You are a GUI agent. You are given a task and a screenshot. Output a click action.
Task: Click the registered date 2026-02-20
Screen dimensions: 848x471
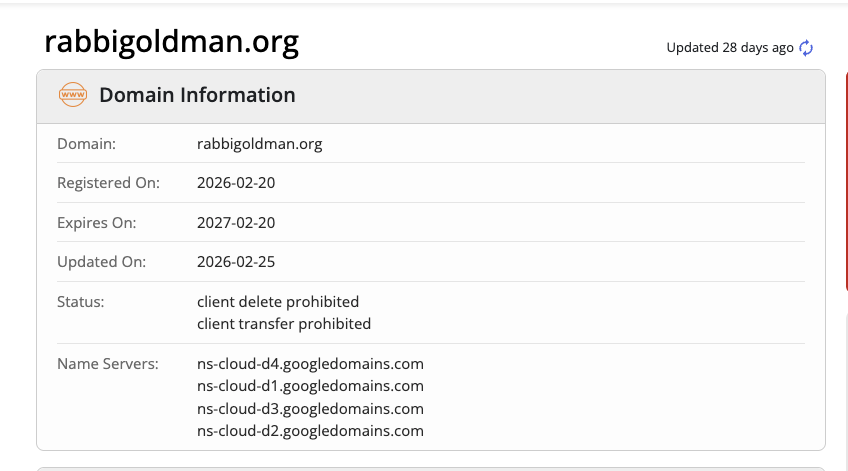[x=236, y=183]
